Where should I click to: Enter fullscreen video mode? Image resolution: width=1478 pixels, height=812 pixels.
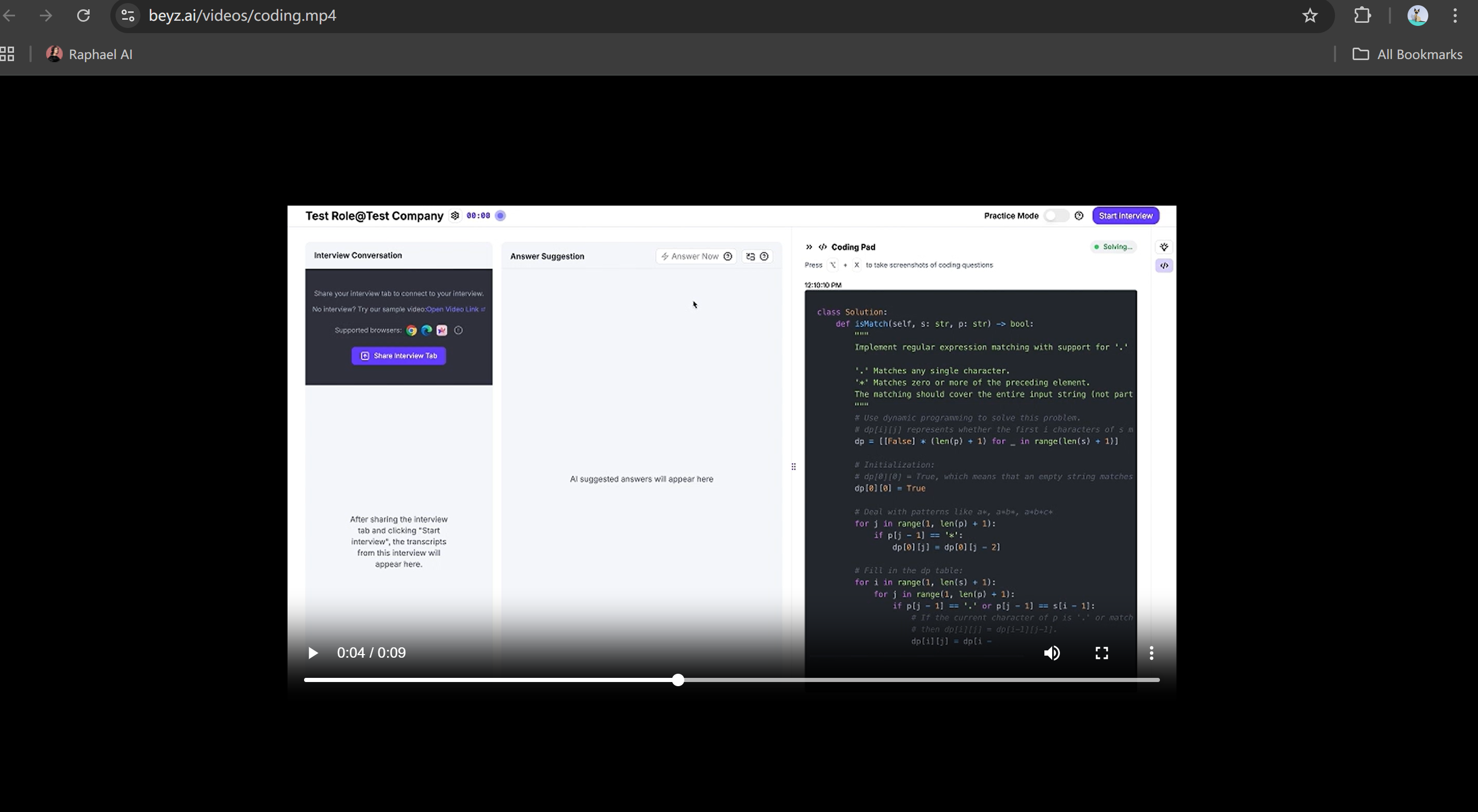(1101, 653)
